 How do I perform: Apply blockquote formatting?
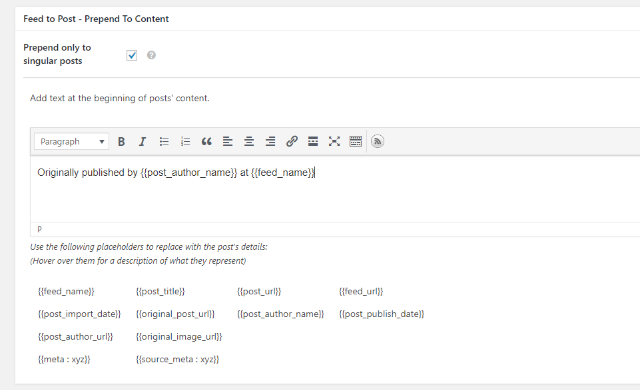[x=207, y=142]
